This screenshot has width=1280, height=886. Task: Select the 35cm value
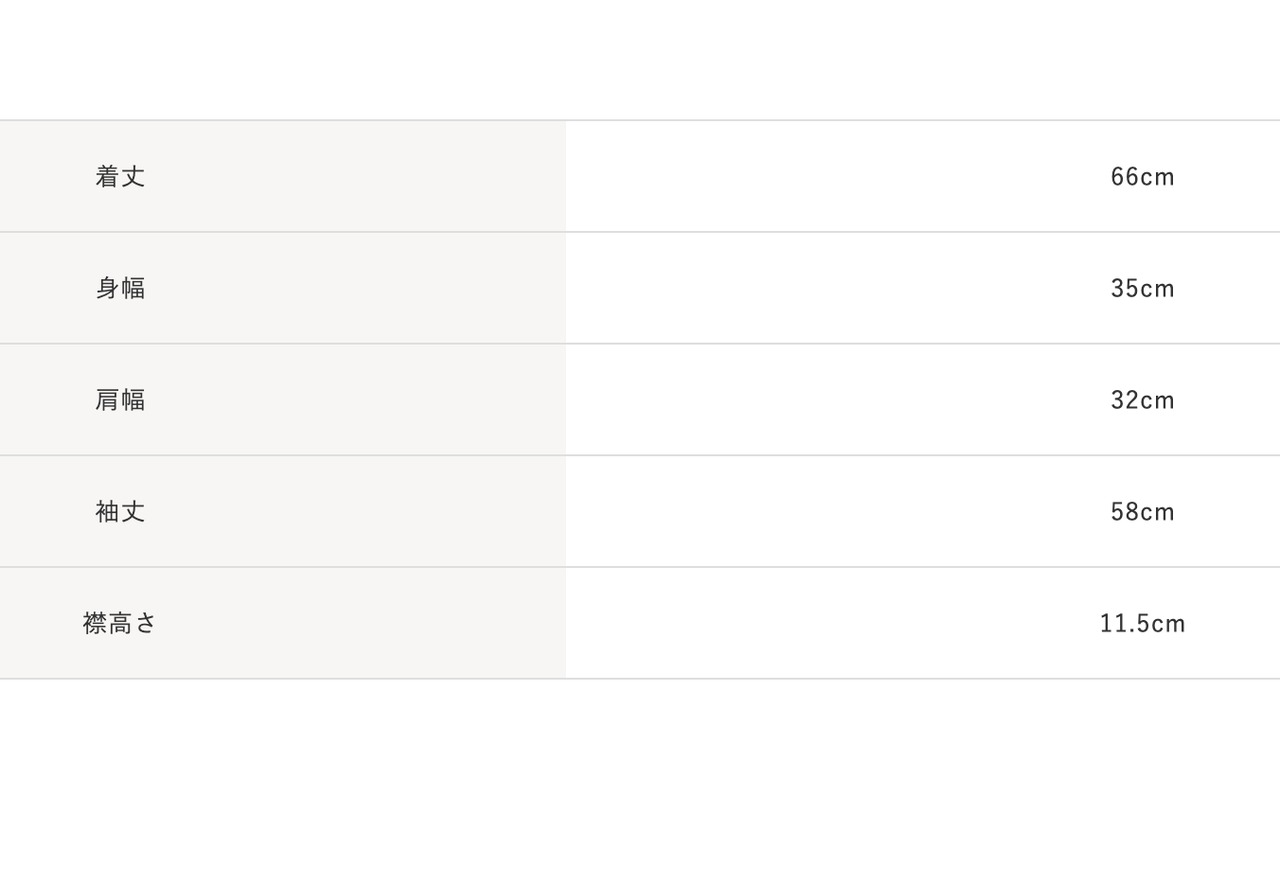click(x=1142, y=289)
